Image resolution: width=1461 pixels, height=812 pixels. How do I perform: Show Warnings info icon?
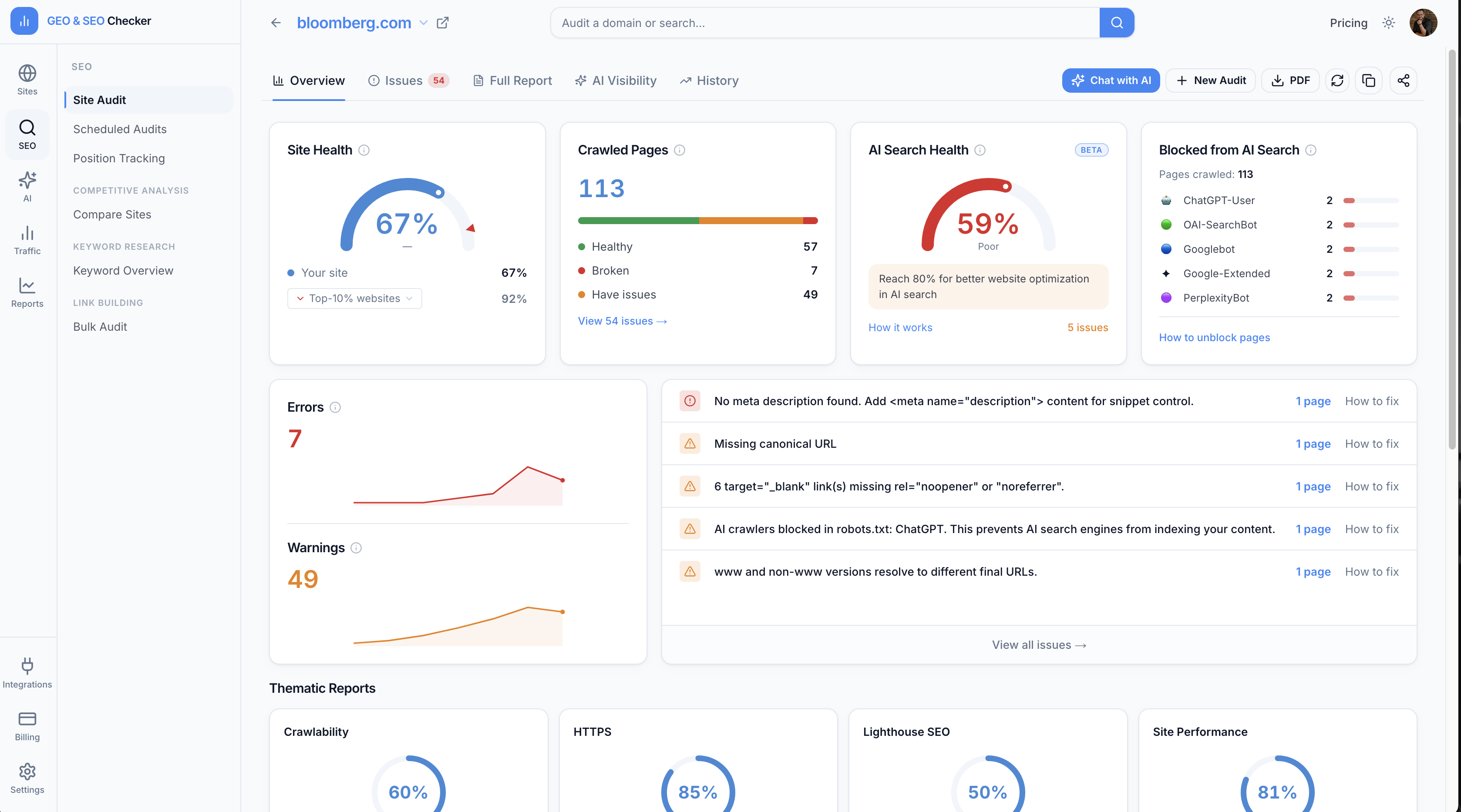pos(356,548)
